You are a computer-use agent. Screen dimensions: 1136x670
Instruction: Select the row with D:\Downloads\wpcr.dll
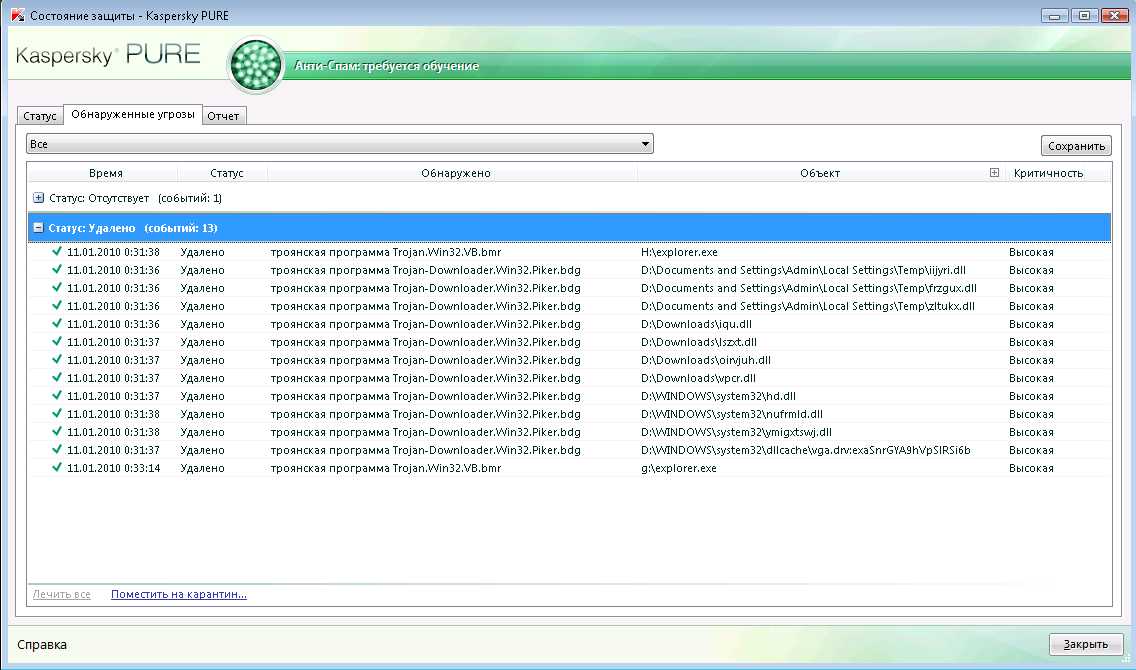pos(569,378)
